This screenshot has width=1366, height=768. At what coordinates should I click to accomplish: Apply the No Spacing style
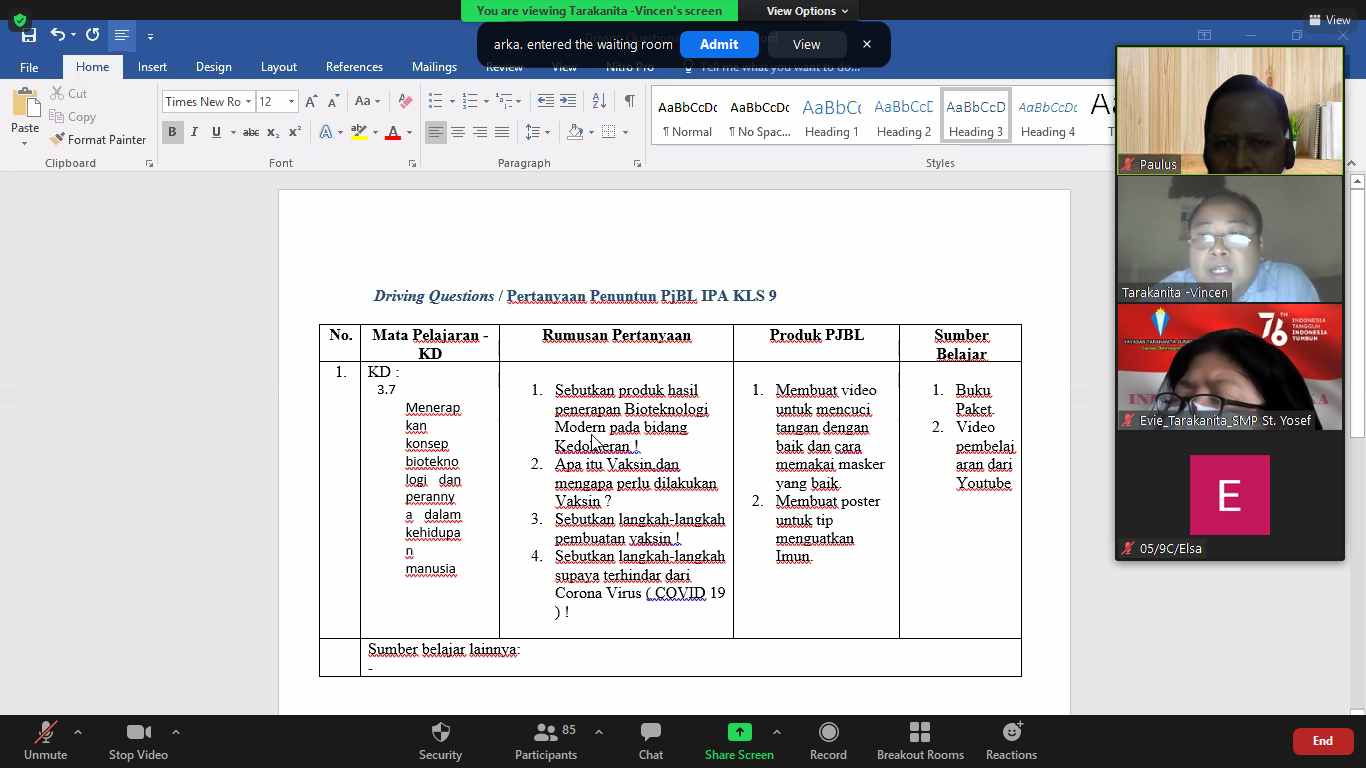[x=759, y=117]
